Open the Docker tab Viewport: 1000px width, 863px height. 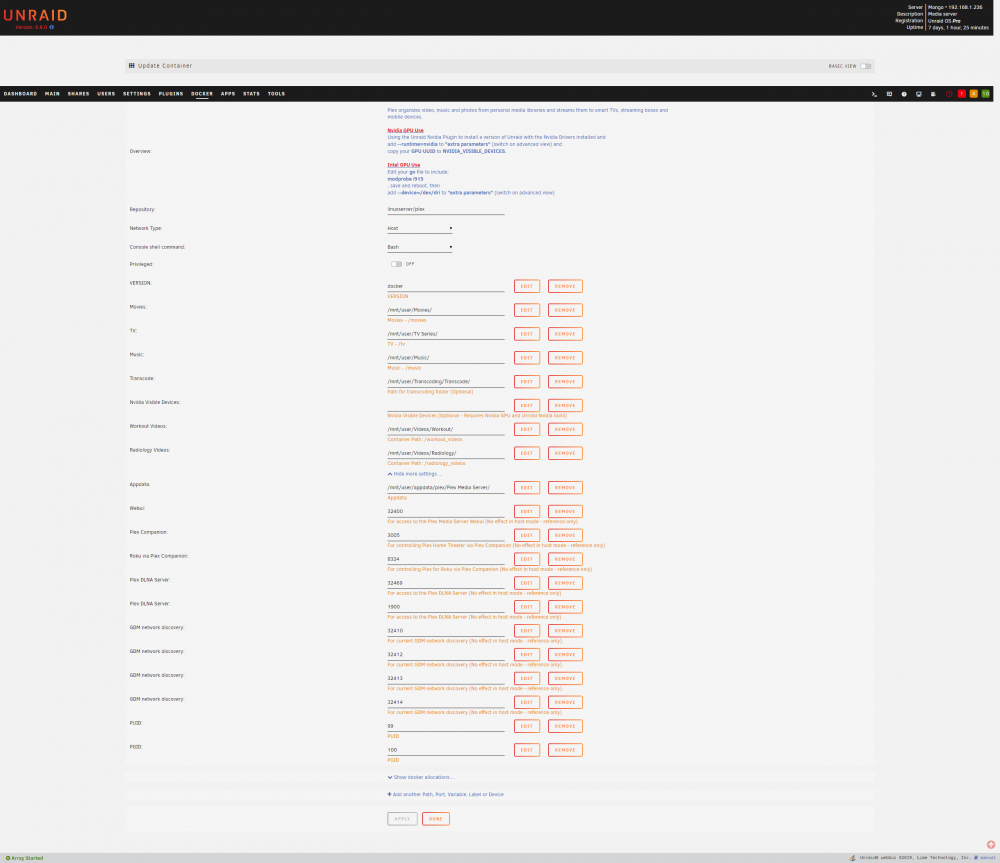(x=202, y=94)
